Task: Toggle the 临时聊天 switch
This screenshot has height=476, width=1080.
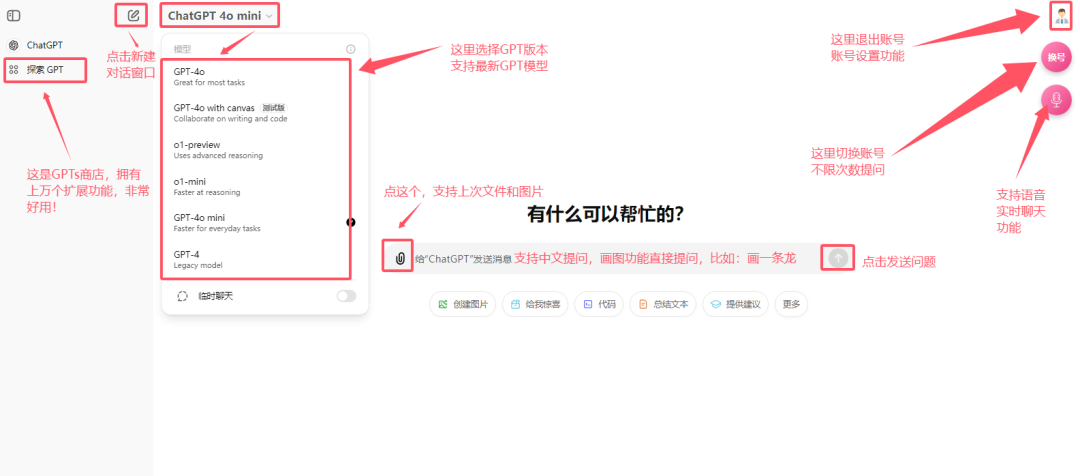Action: [x=346, y=296]
